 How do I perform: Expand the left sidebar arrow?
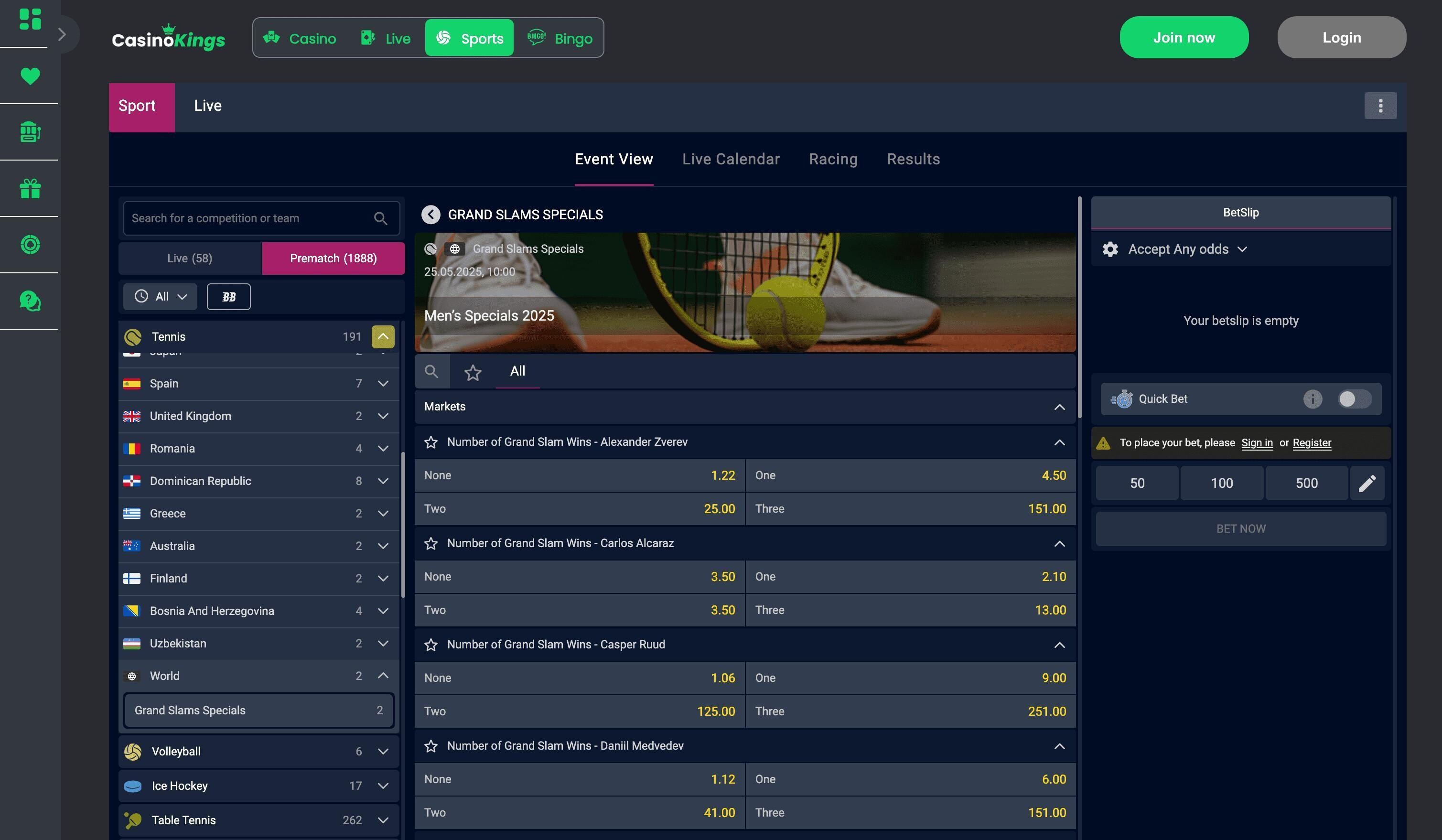pos(62,34)
